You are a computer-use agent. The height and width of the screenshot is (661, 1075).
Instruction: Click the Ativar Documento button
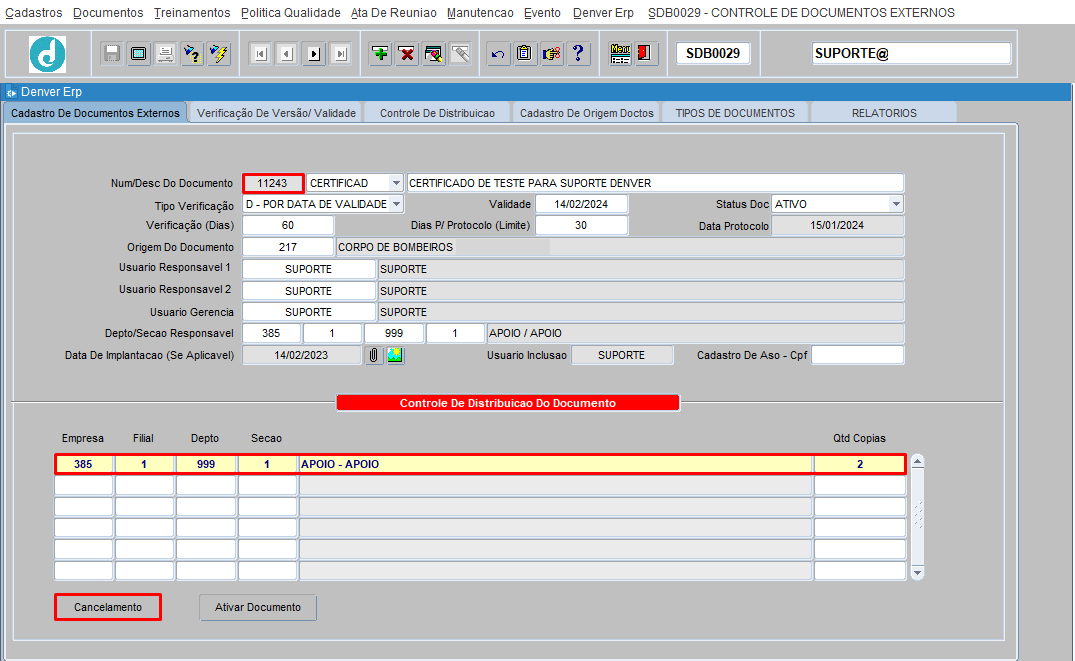tap(258, 608)
